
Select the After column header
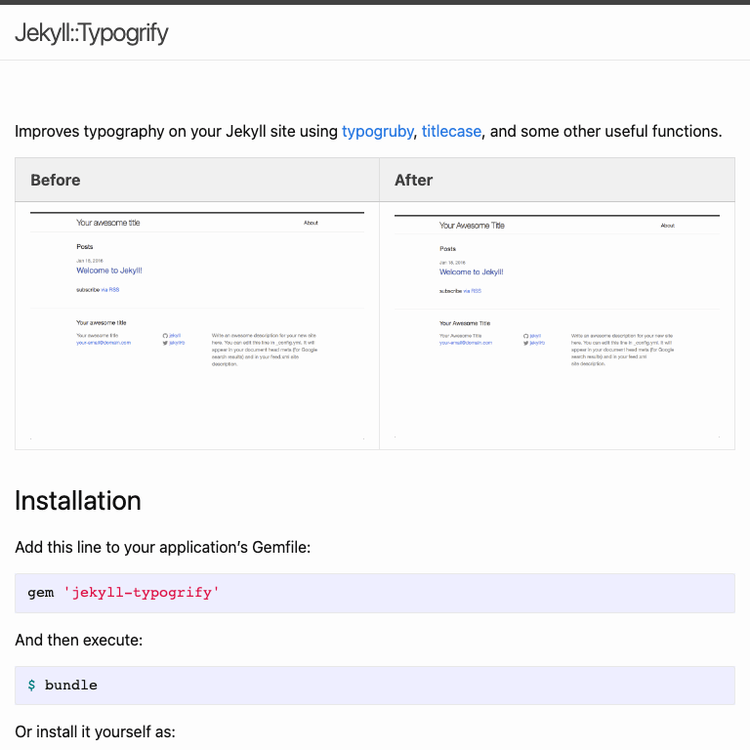(x=413, y=180)
